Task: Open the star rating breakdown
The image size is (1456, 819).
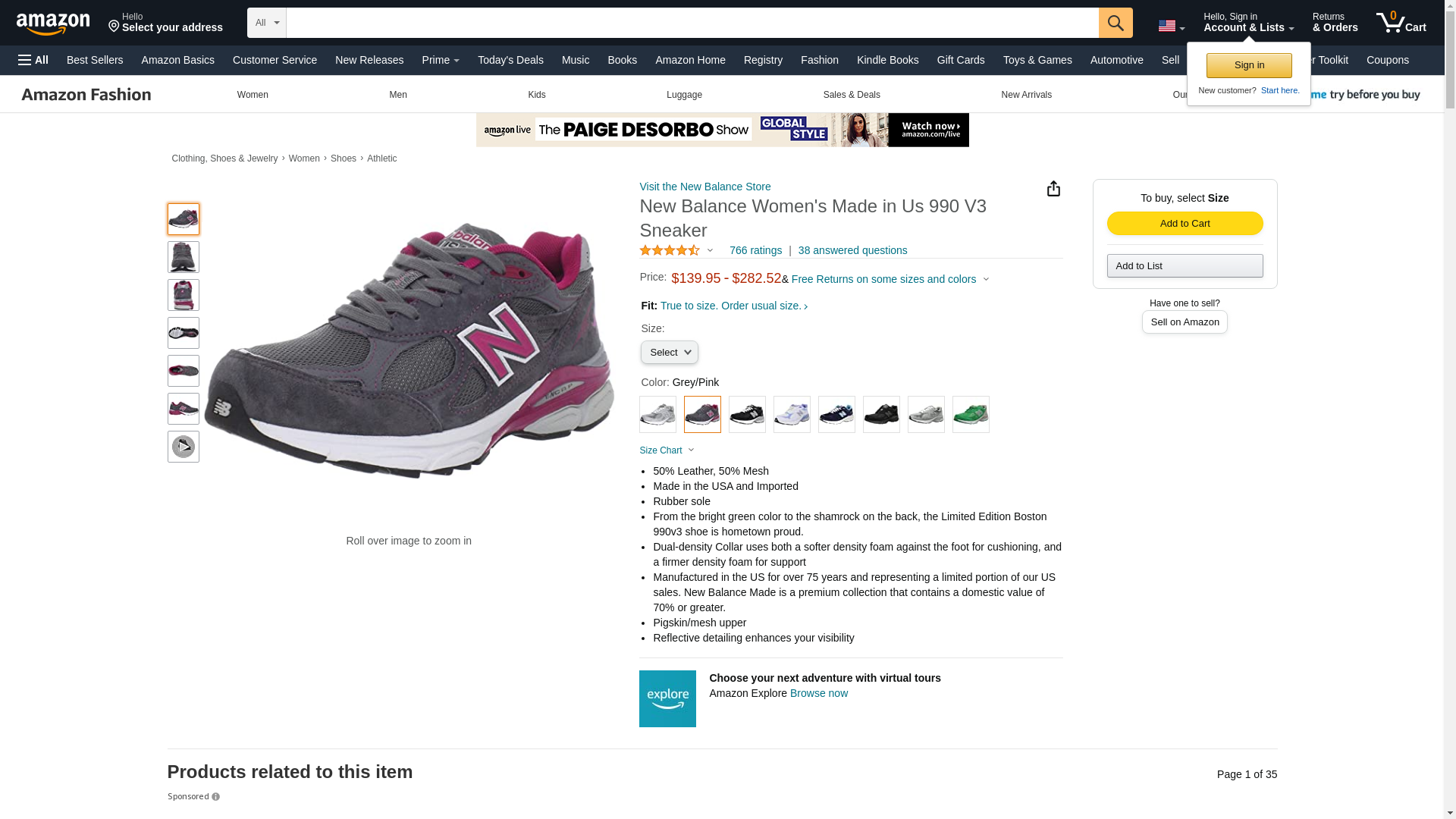Action: 676,250
